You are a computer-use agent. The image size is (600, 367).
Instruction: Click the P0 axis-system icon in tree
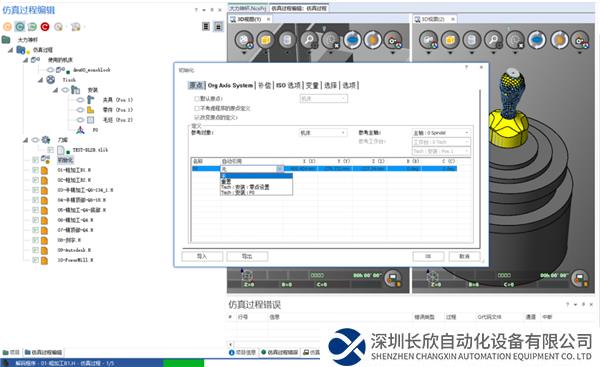(x=80, y=130)
